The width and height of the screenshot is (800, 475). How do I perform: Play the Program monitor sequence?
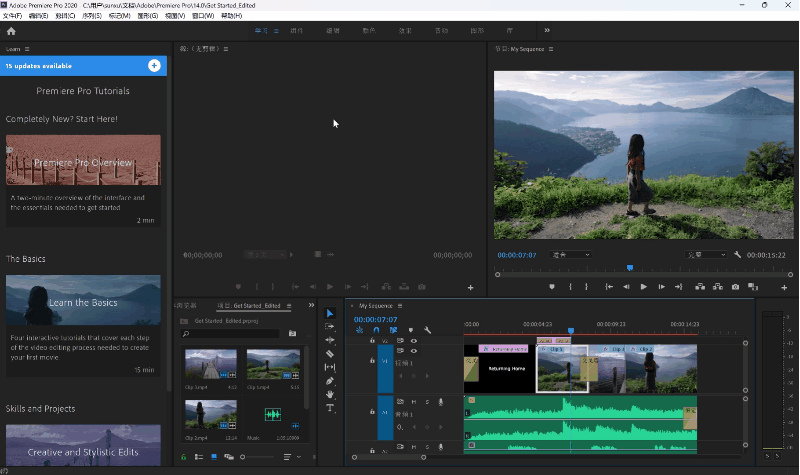(x=643, y=287)
